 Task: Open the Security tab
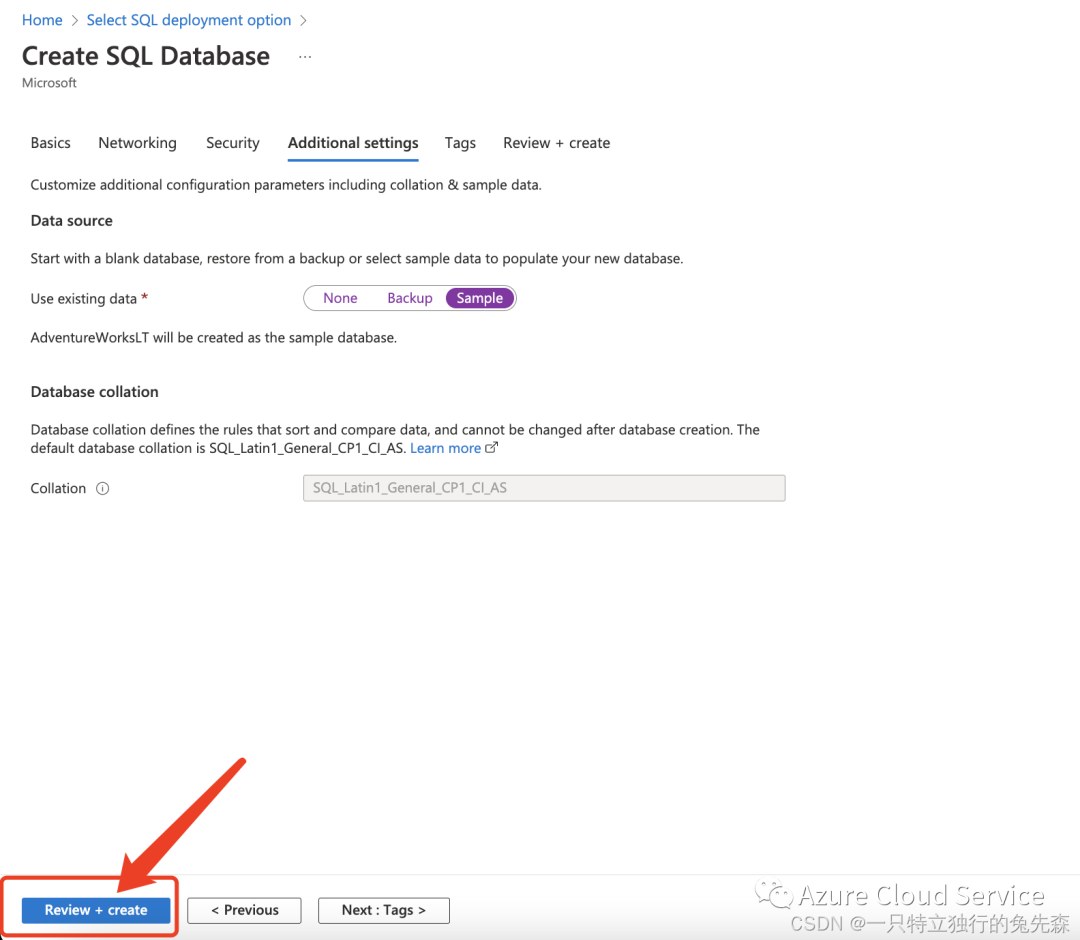(x=233, y=143)
